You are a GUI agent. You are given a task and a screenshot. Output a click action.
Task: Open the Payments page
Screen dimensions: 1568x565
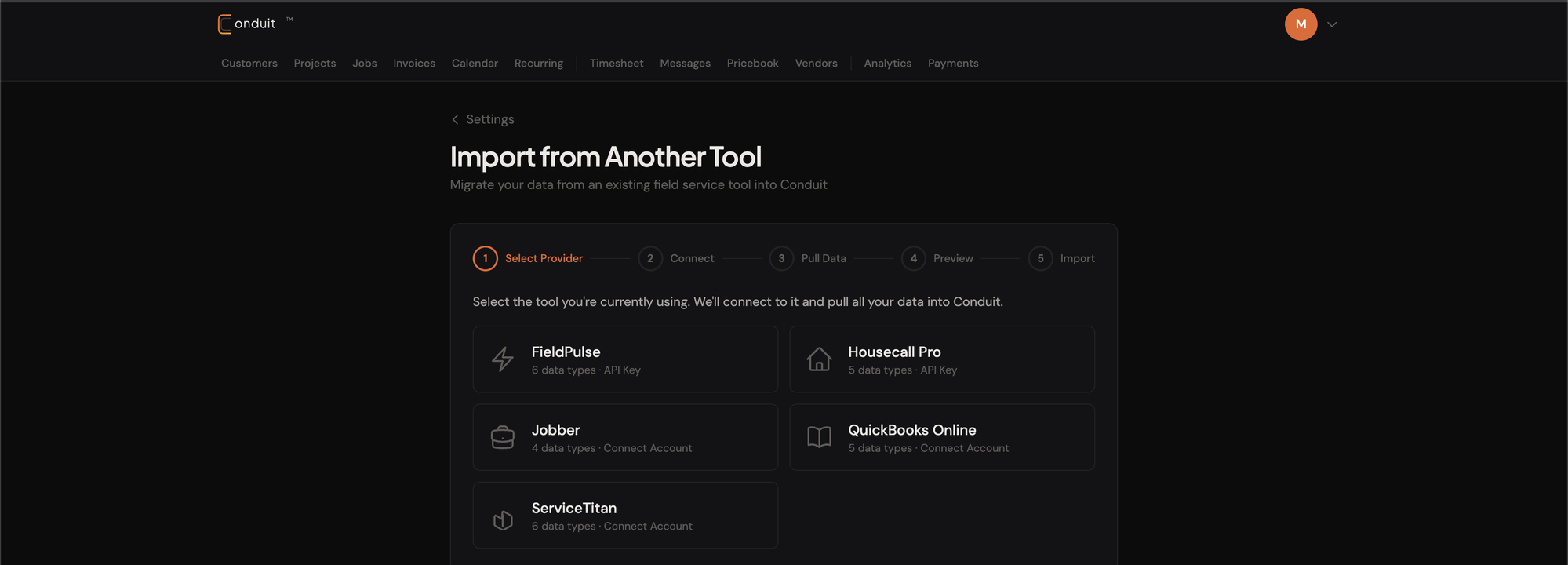[953, 64]
